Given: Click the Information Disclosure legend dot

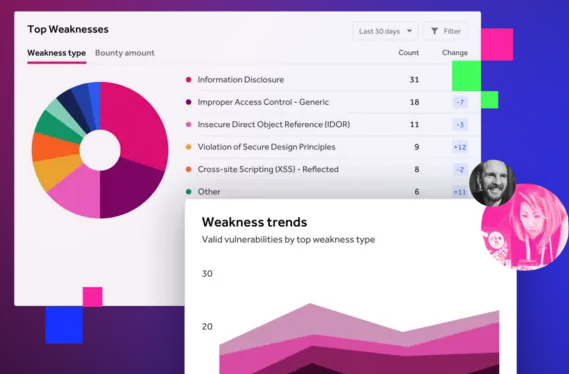Looking at the screenshot, I should pos(188,79).
